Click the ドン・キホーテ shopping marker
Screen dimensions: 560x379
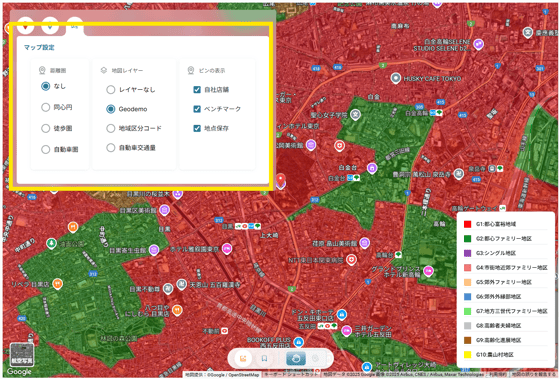[342, 314]
